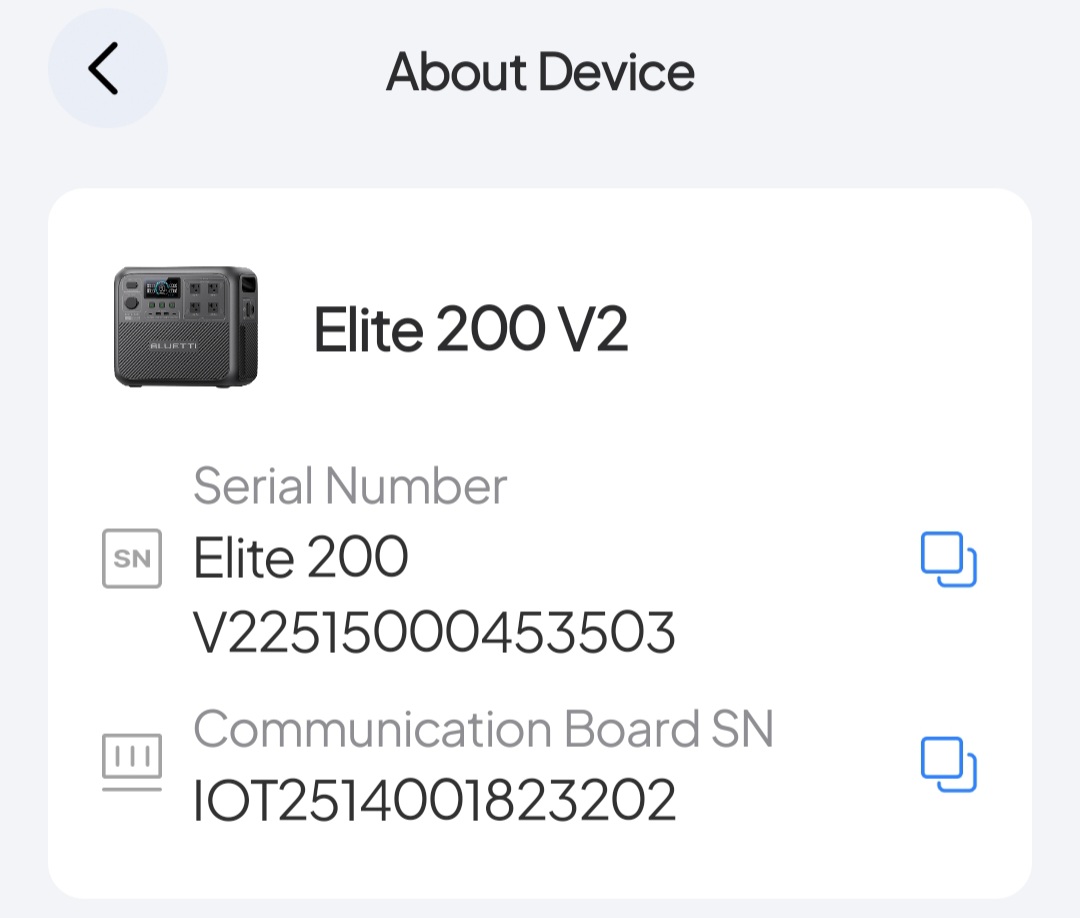Screen dimensions: 1080x918
Task: Tap the BLUETTI logo on device picture
Action: coord(174,346)
